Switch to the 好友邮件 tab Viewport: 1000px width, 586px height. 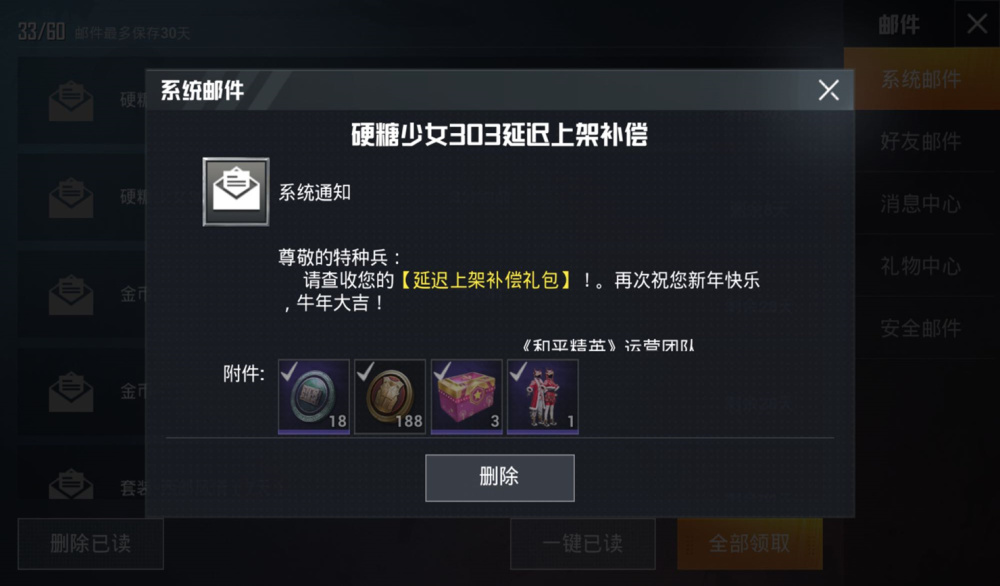[x=922, y=141]
